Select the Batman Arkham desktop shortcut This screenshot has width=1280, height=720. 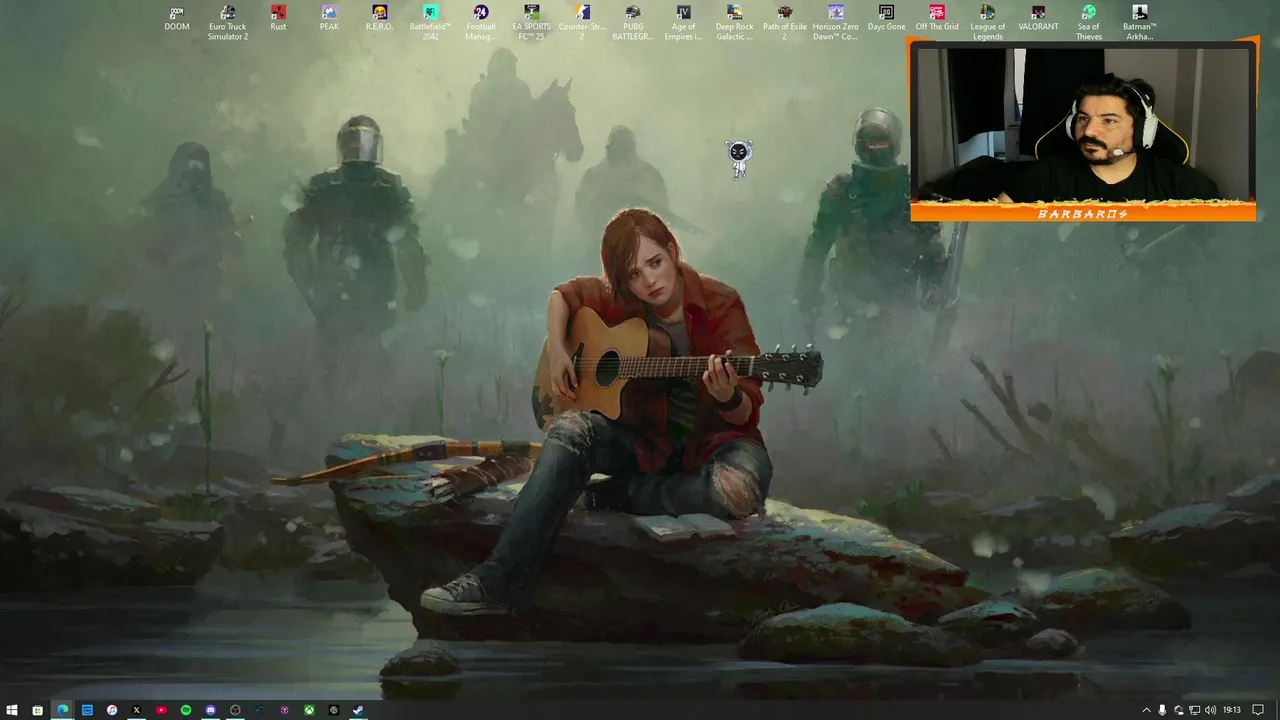[1140, 22]
